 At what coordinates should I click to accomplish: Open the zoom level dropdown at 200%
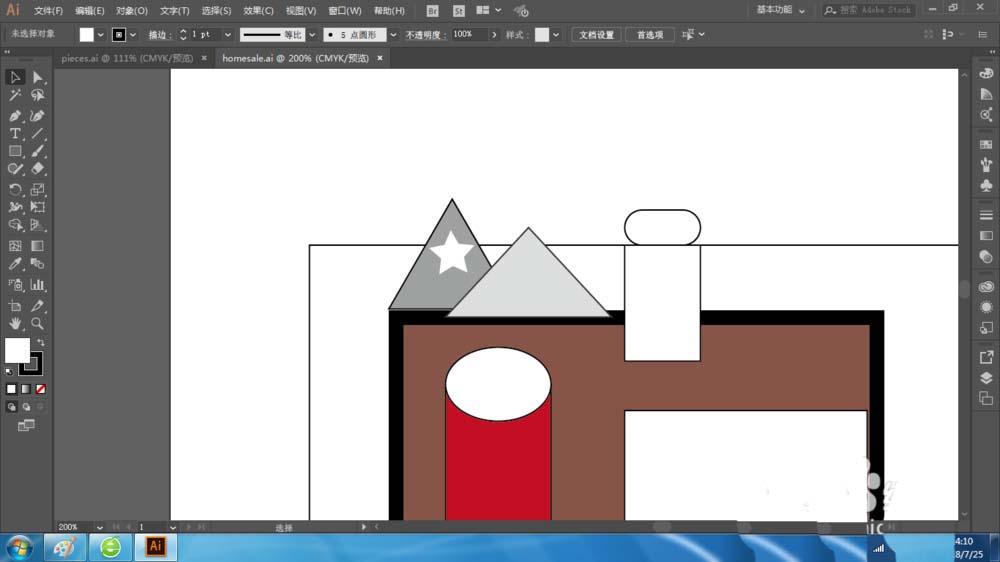click(x=101, y=527)
